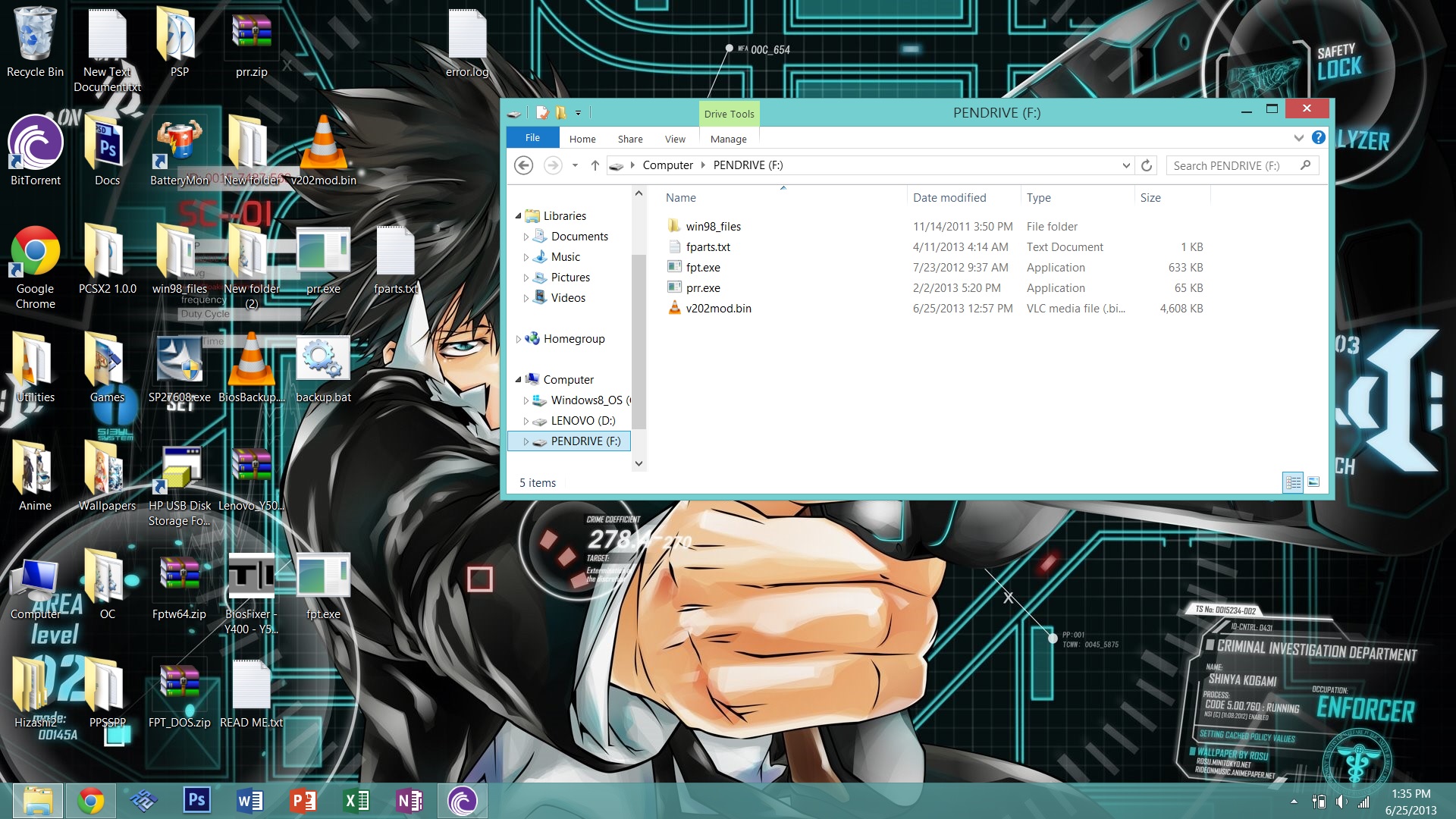This screenshot has height=819, width=1456.
Task: Expand the Homegroup tree node
Action: (x=518, y=339)
